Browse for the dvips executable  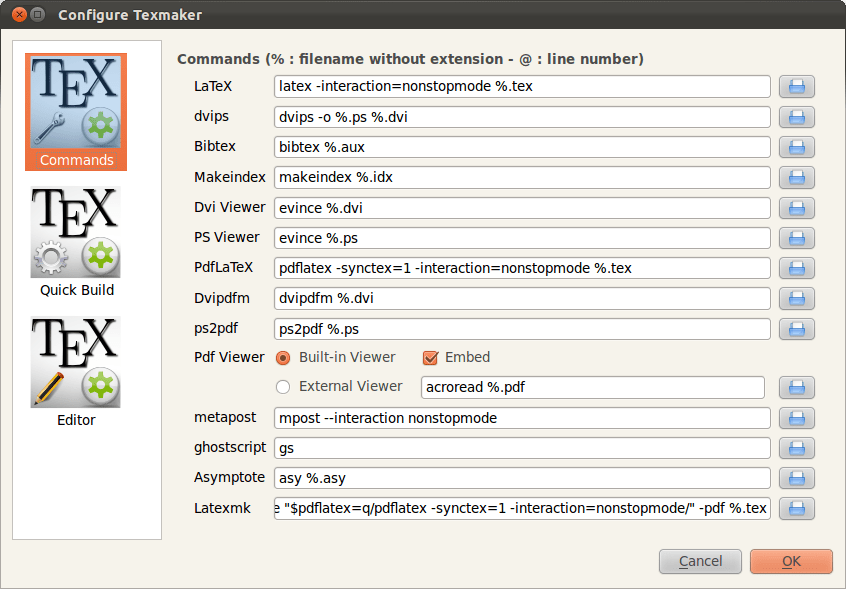coord(797,117)
